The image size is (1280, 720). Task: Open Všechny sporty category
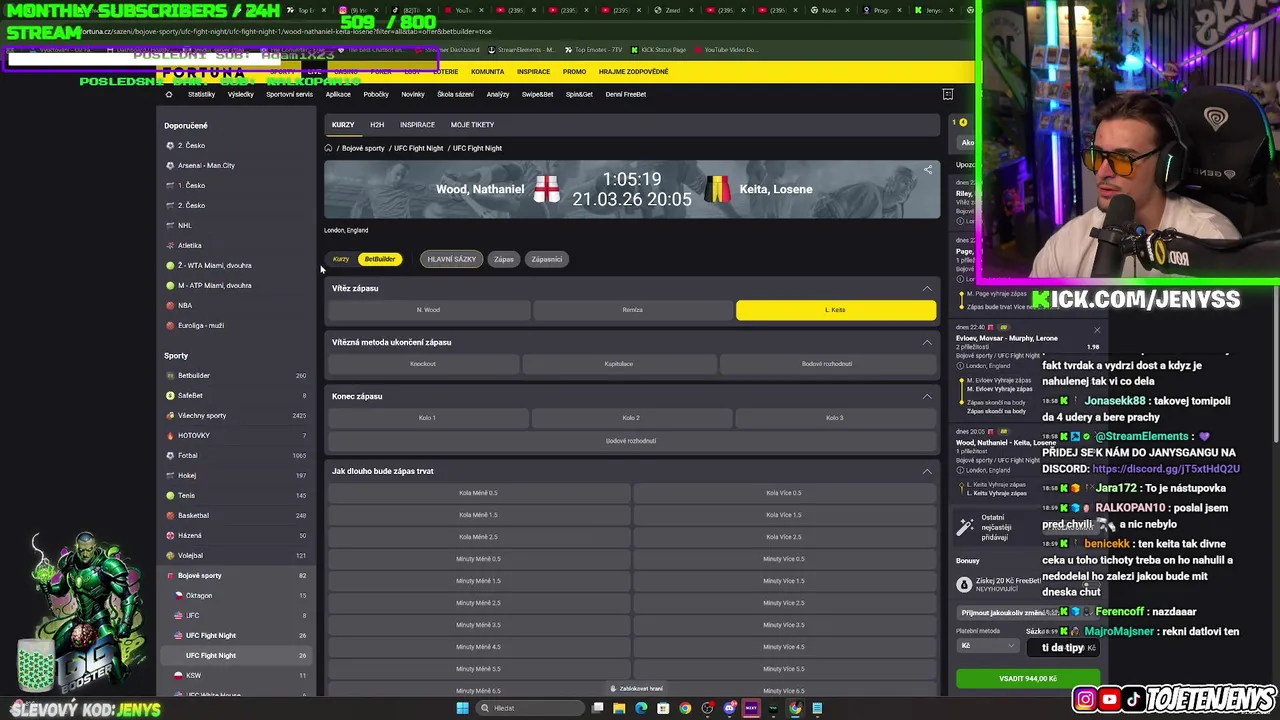pyautogui.click(x=237, y=415)
